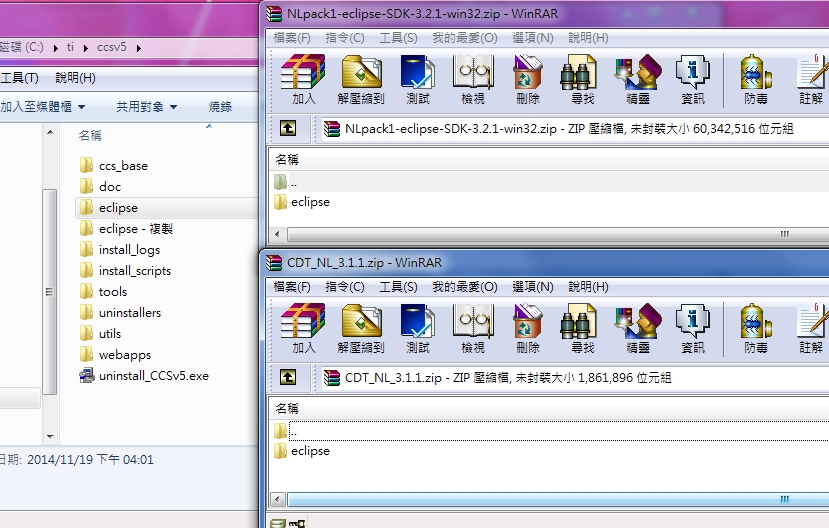Screen dimensions: 829x528
Task: Open 檔案(F) menu in NLpack1 WinRAR window
Action: pyautogui.click(x=292, y=38)
